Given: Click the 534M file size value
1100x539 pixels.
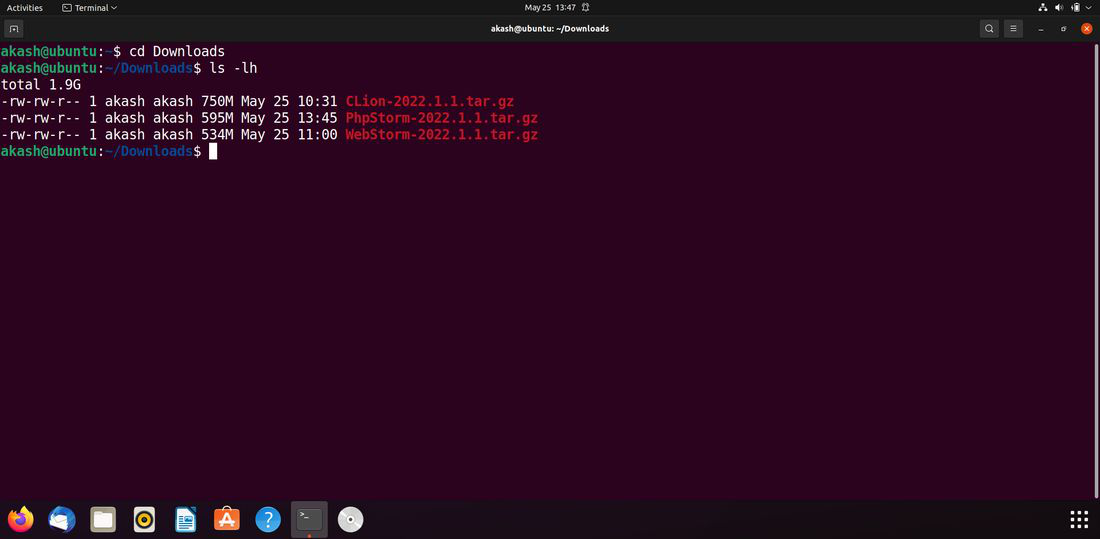Looking at the screenshot, I should [x=217, y=135].
